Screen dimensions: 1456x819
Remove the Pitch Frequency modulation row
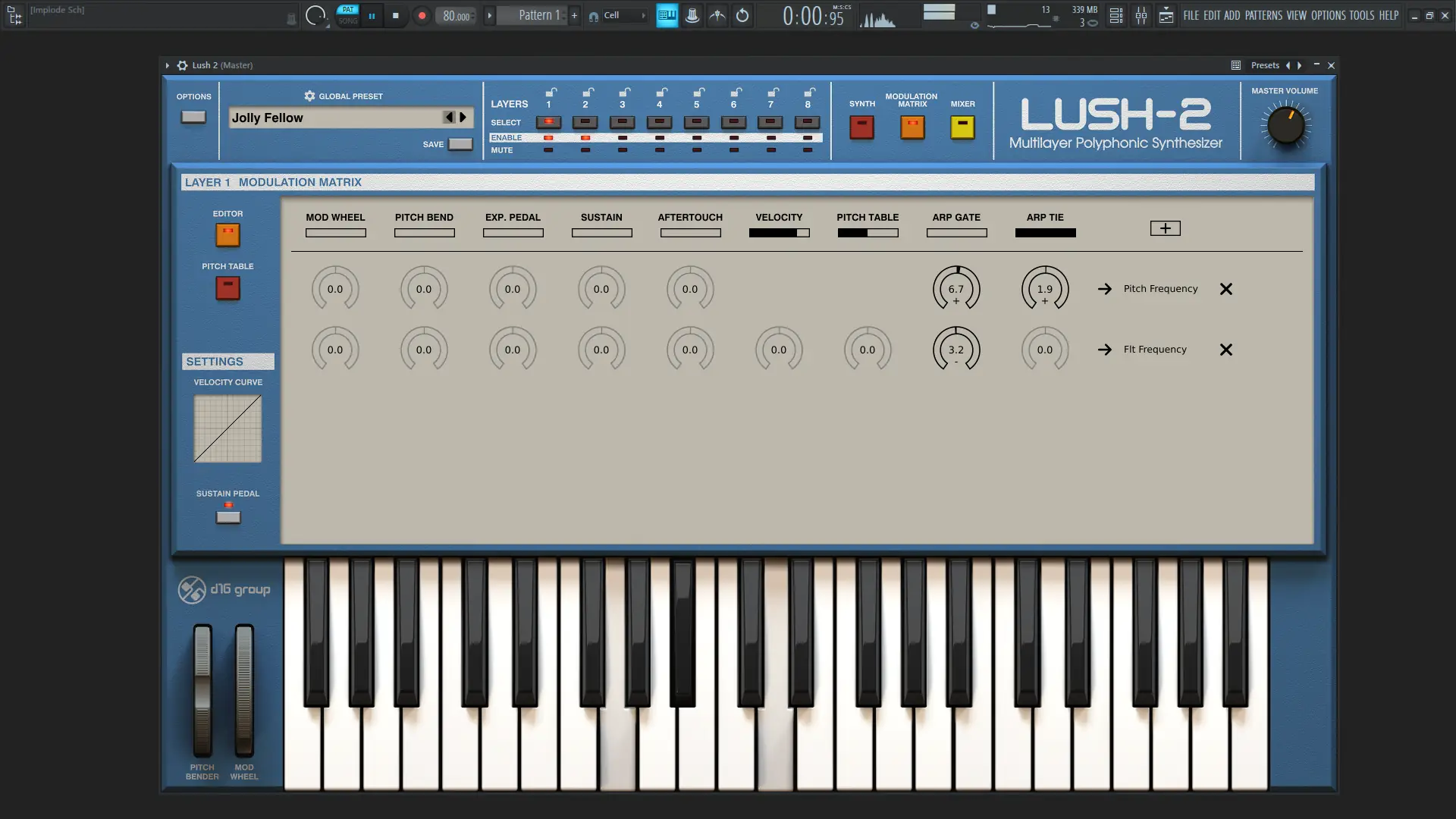pyautogui.click(x=1225, y=289)
